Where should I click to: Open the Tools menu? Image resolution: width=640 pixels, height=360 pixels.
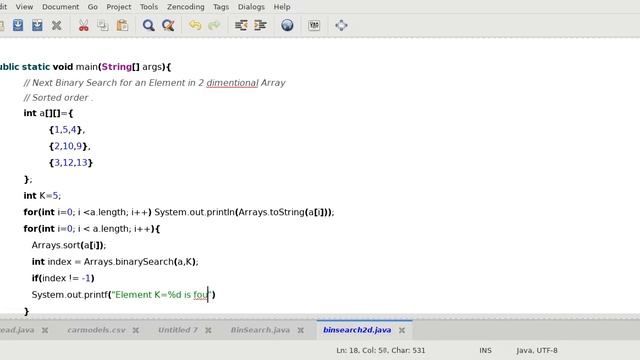(x=149, y=7)
